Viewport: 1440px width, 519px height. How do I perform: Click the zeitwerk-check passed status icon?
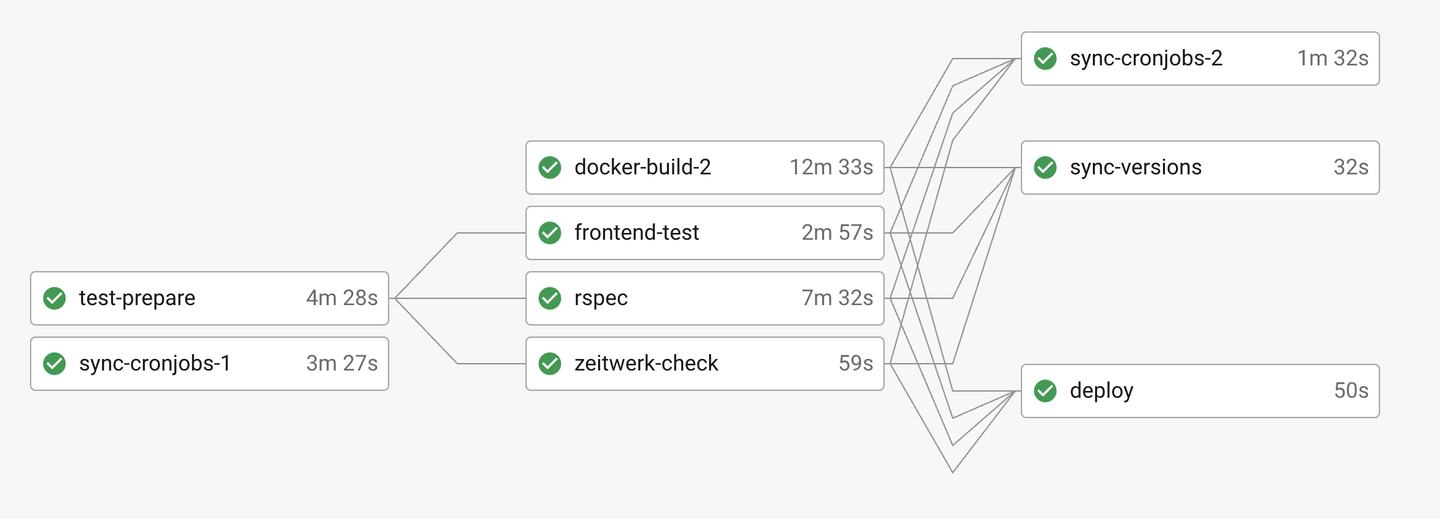pyautogui.click(x=550, y=364)
